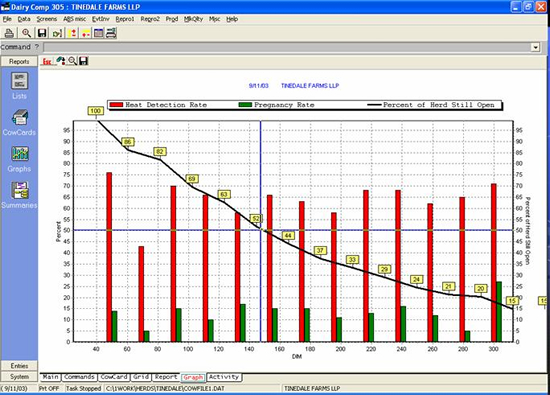
Task: Switch to the Main tab
Action: tap(51, 377)
